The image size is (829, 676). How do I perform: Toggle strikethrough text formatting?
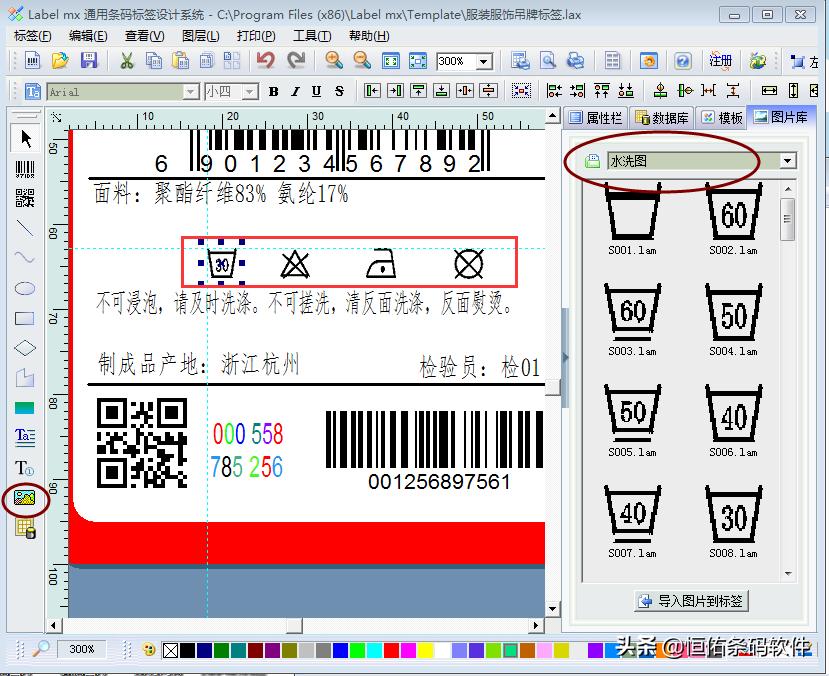pyautogui.click(x=339, y=91)
